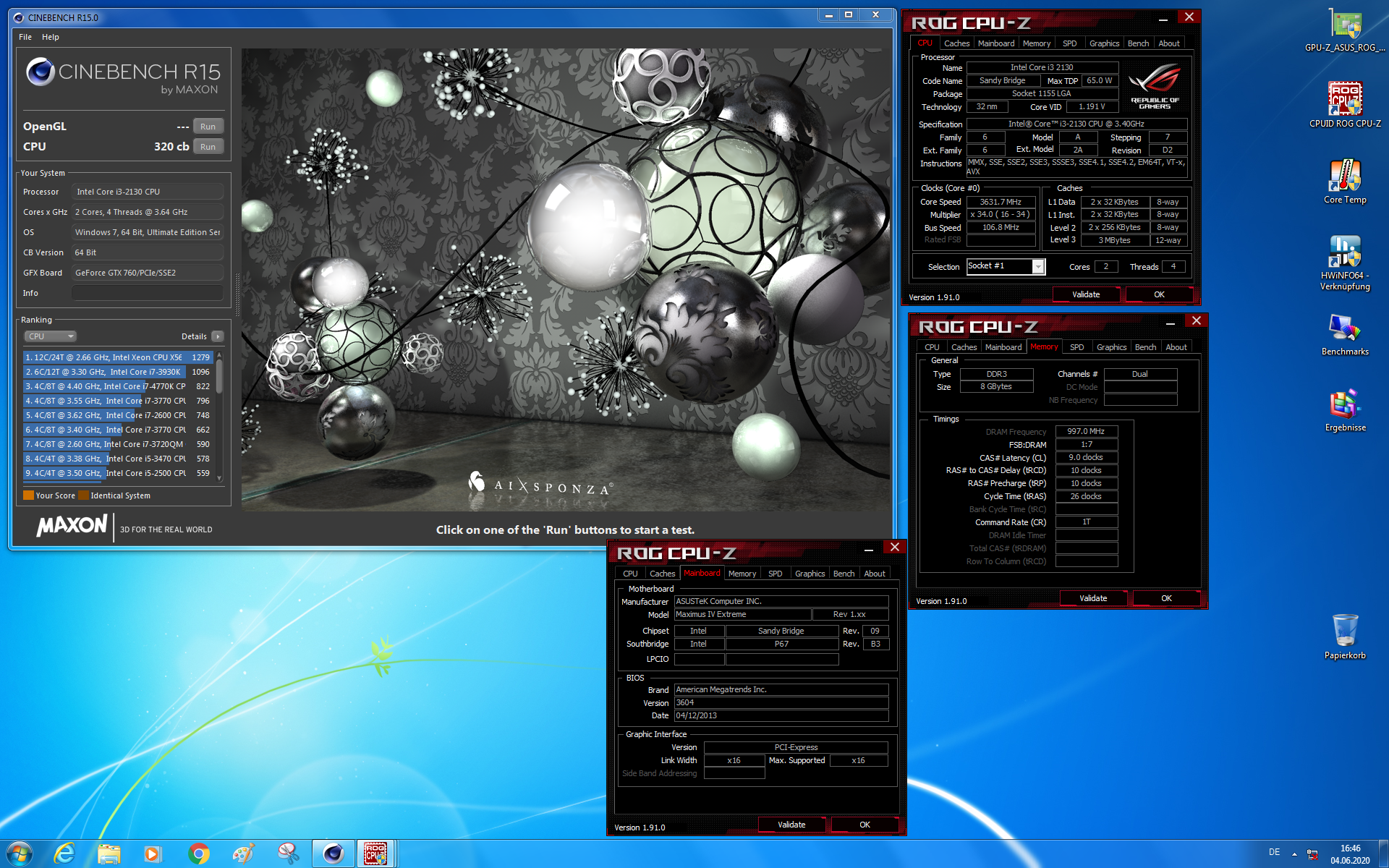Select ranking row 4C/4T @ 3.38 GHz i5-3470
Image resolution: width=1389 pixels, height=868 pixels.
pyautogui.click(x=117, y=459)
